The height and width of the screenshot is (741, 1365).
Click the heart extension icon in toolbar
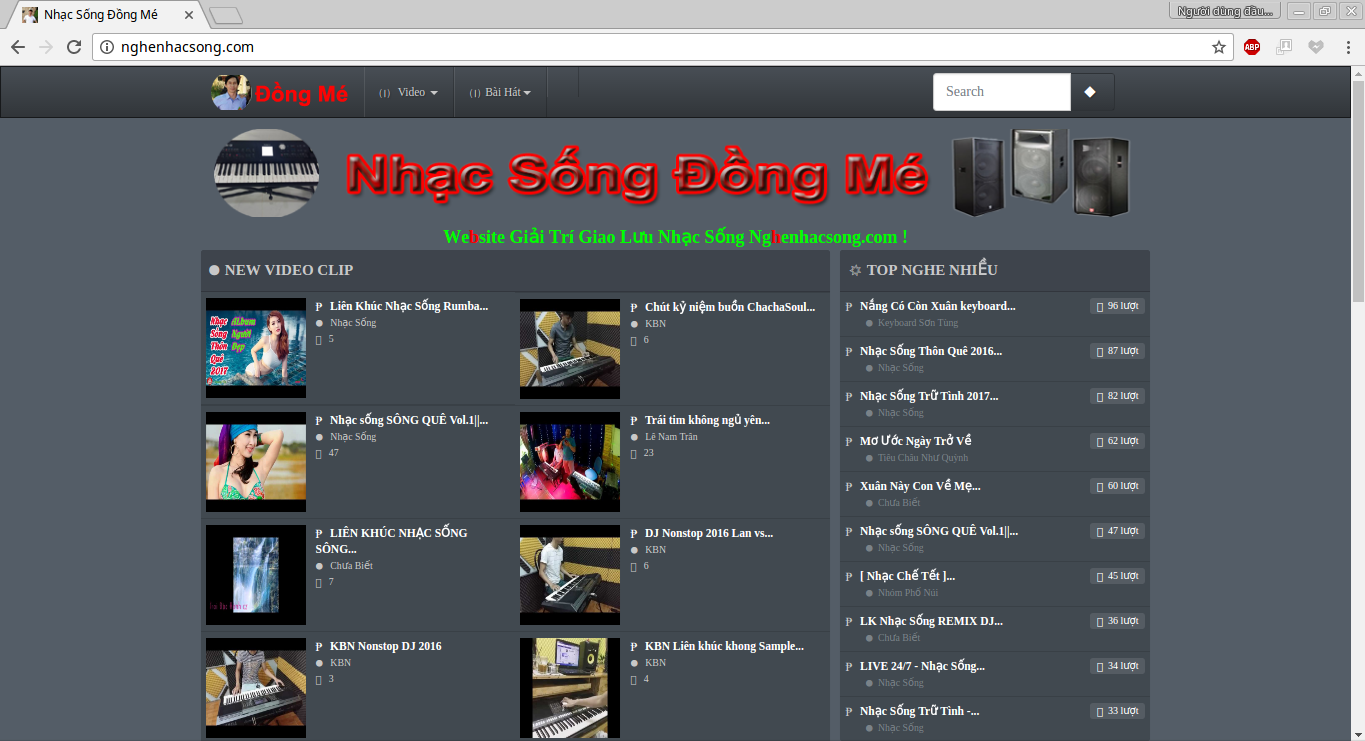(x=1317, y=47)
